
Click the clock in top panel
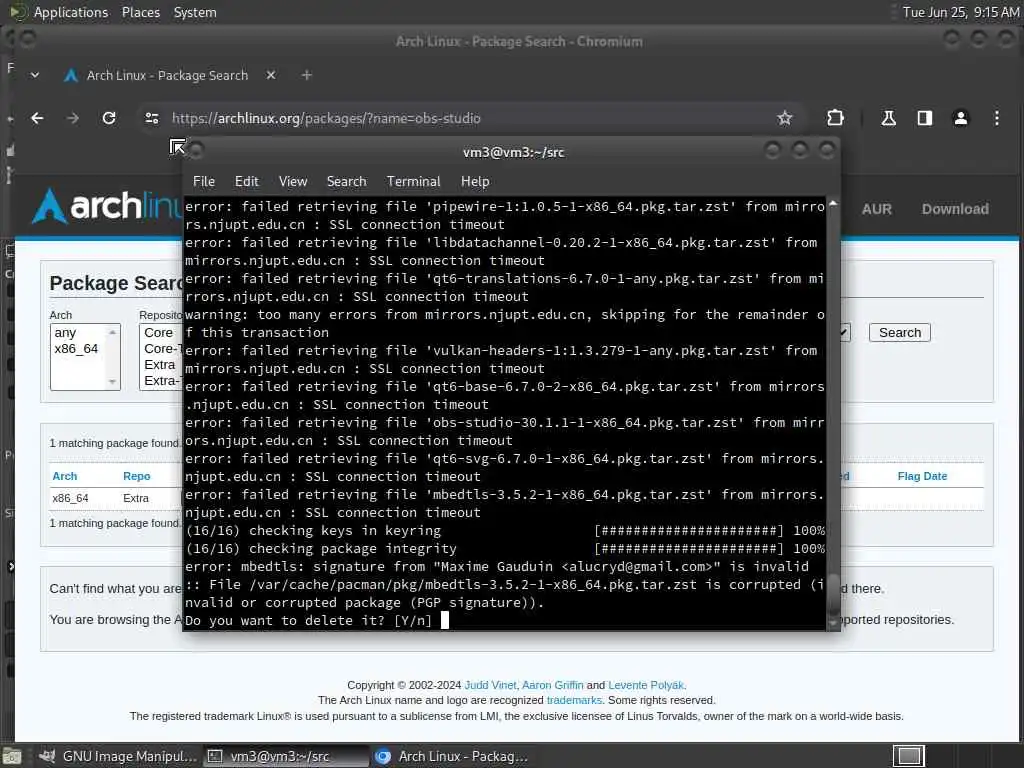click(960, 12)
